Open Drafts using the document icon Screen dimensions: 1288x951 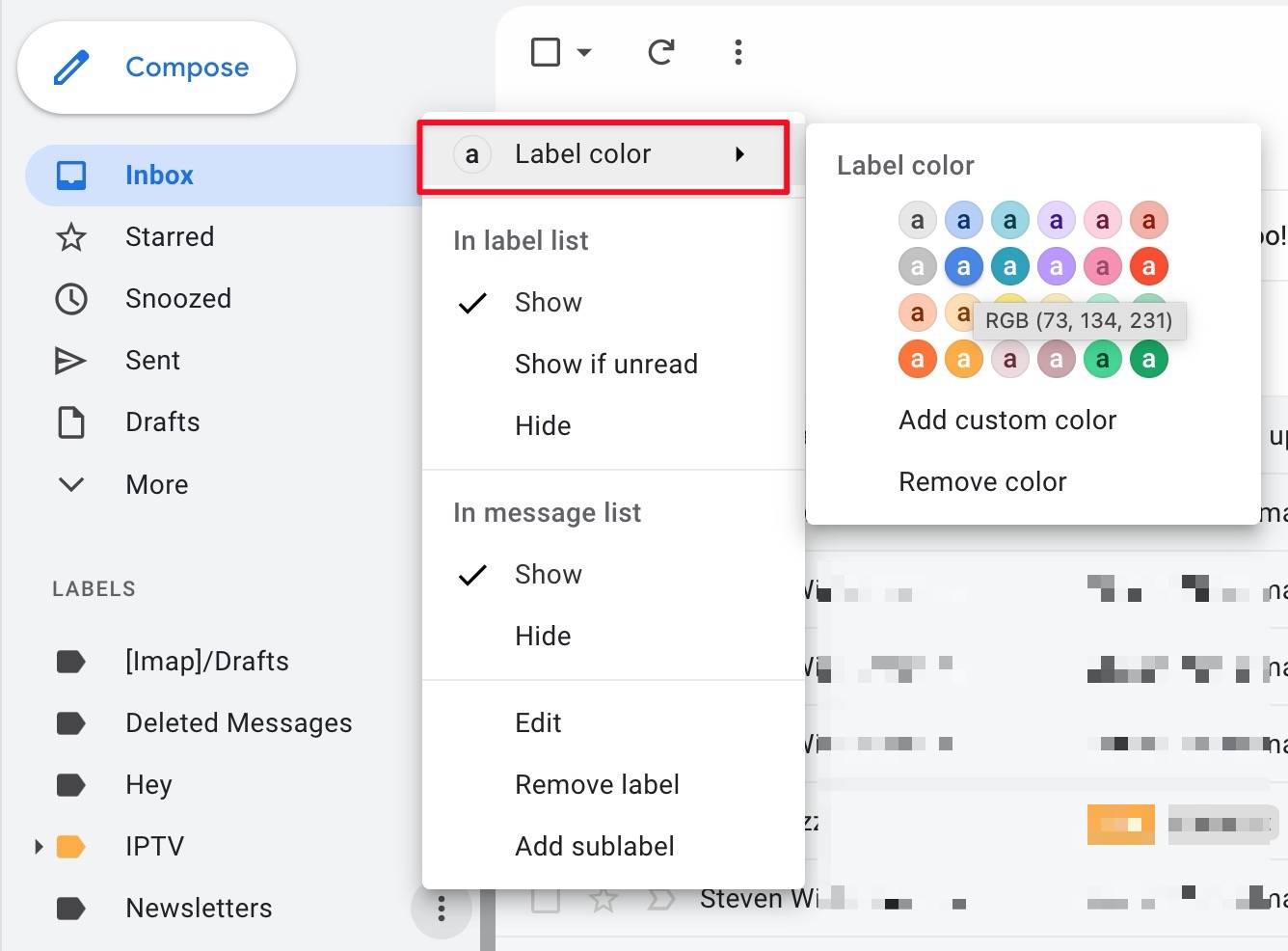coord(71,421)
